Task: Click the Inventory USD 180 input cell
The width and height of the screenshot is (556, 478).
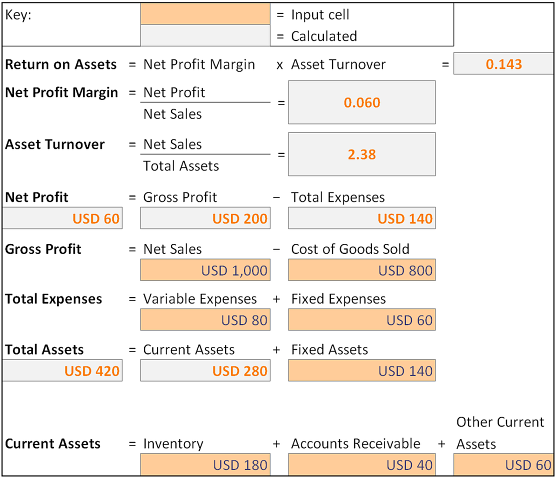Action: pyautogui.click(x=205, y=465)
